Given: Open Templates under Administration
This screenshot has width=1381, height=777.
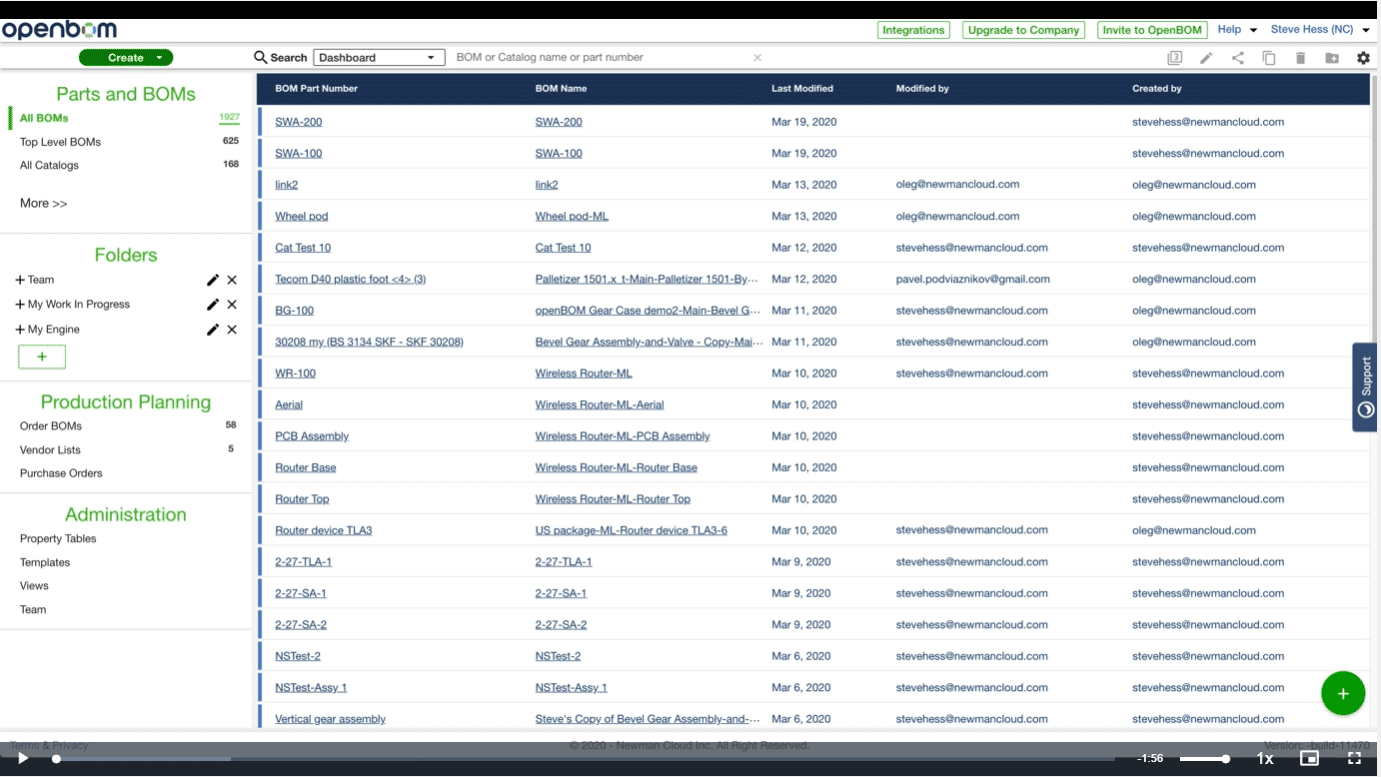Looking at the screenshot, I should pyautogui.click(x=45, y=563).
